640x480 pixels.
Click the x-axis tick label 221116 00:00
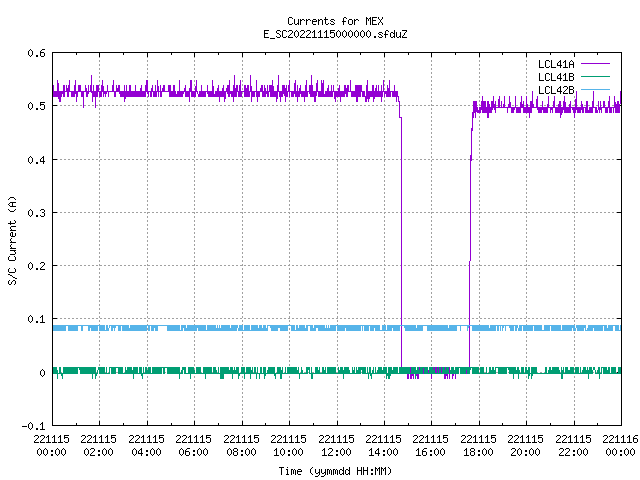point(620,446)
